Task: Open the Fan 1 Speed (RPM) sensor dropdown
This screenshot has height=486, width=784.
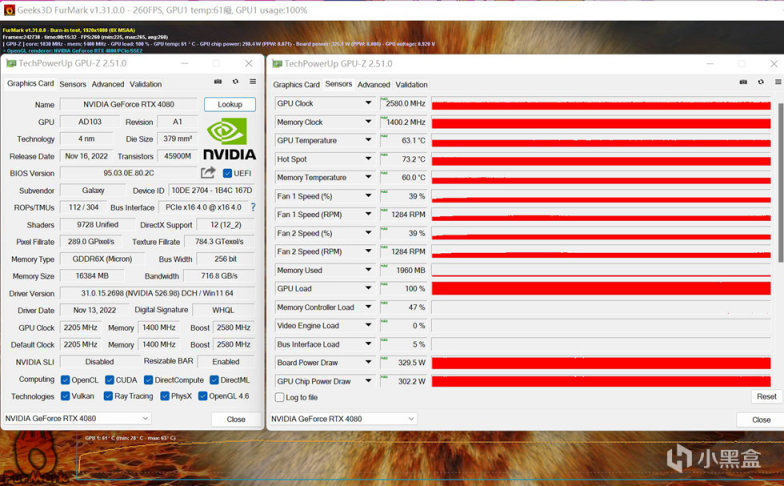Action: point(368,214)
